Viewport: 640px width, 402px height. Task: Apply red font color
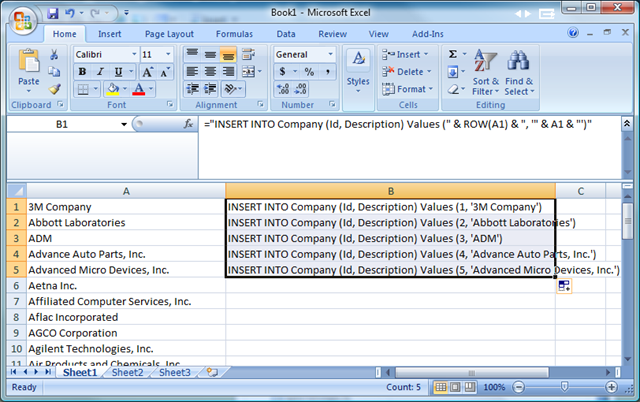pyautogui.click(x=139, y=89)
